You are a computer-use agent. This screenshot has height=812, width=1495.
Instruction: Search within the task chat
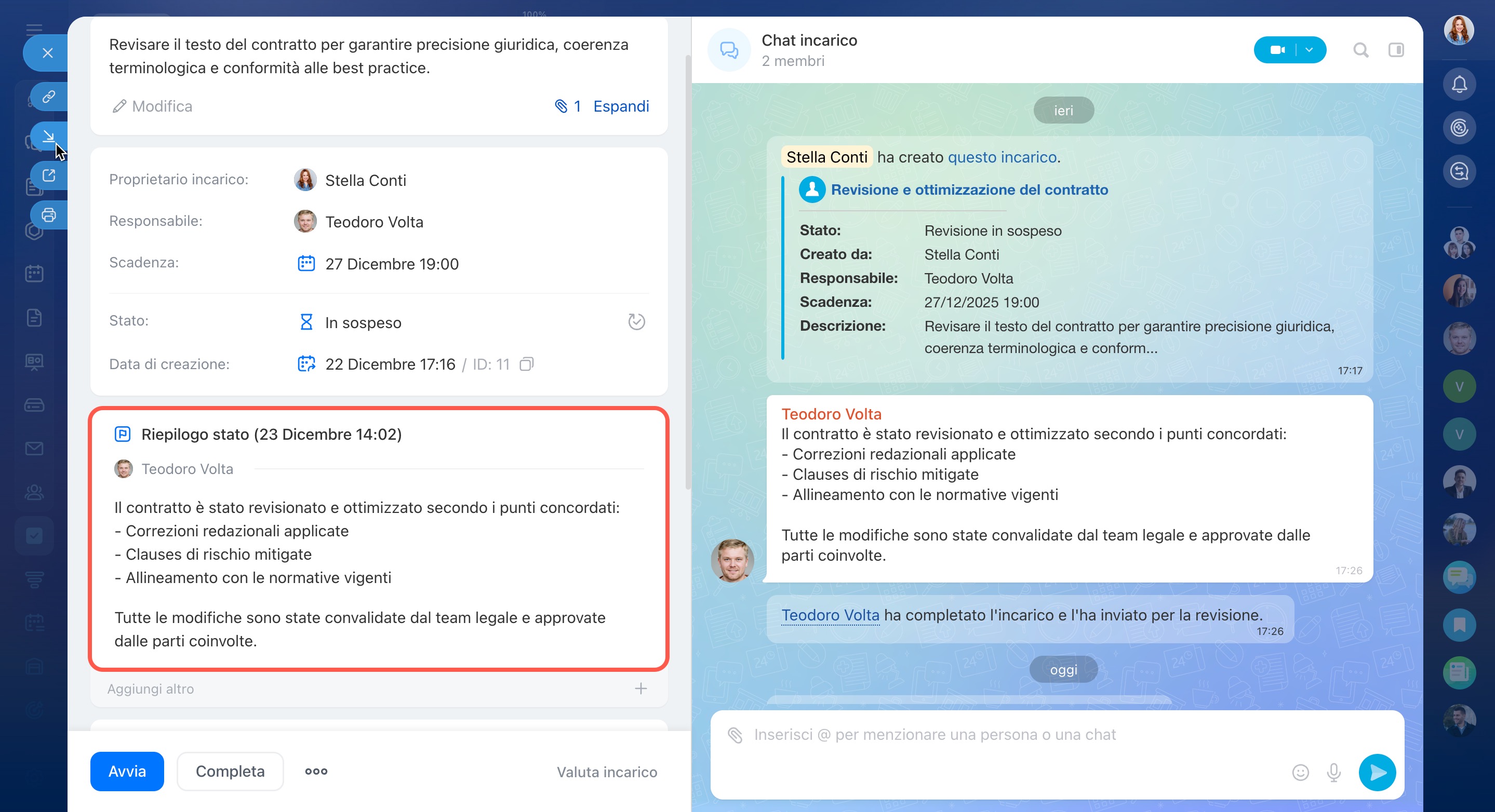point(1360,50)
